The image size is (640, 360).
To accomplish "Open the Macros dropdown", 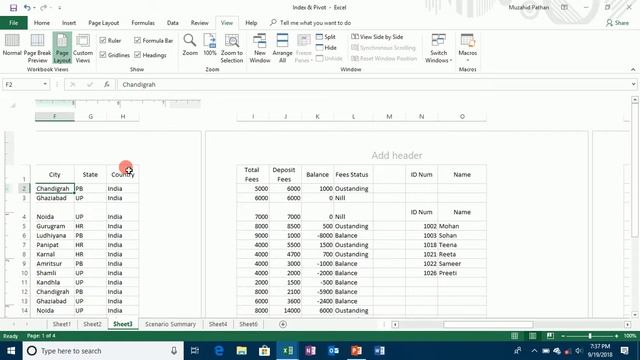I will (x=467, y=48).
